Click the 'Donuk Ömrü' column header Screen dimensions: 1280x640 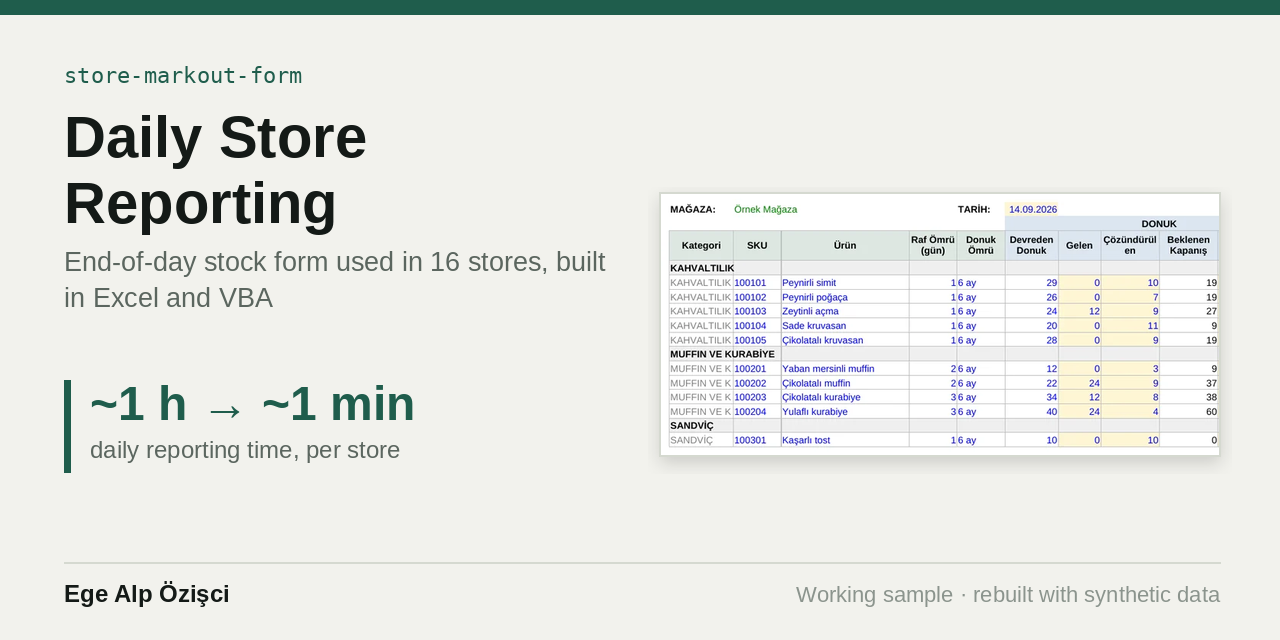click(981, 246)
